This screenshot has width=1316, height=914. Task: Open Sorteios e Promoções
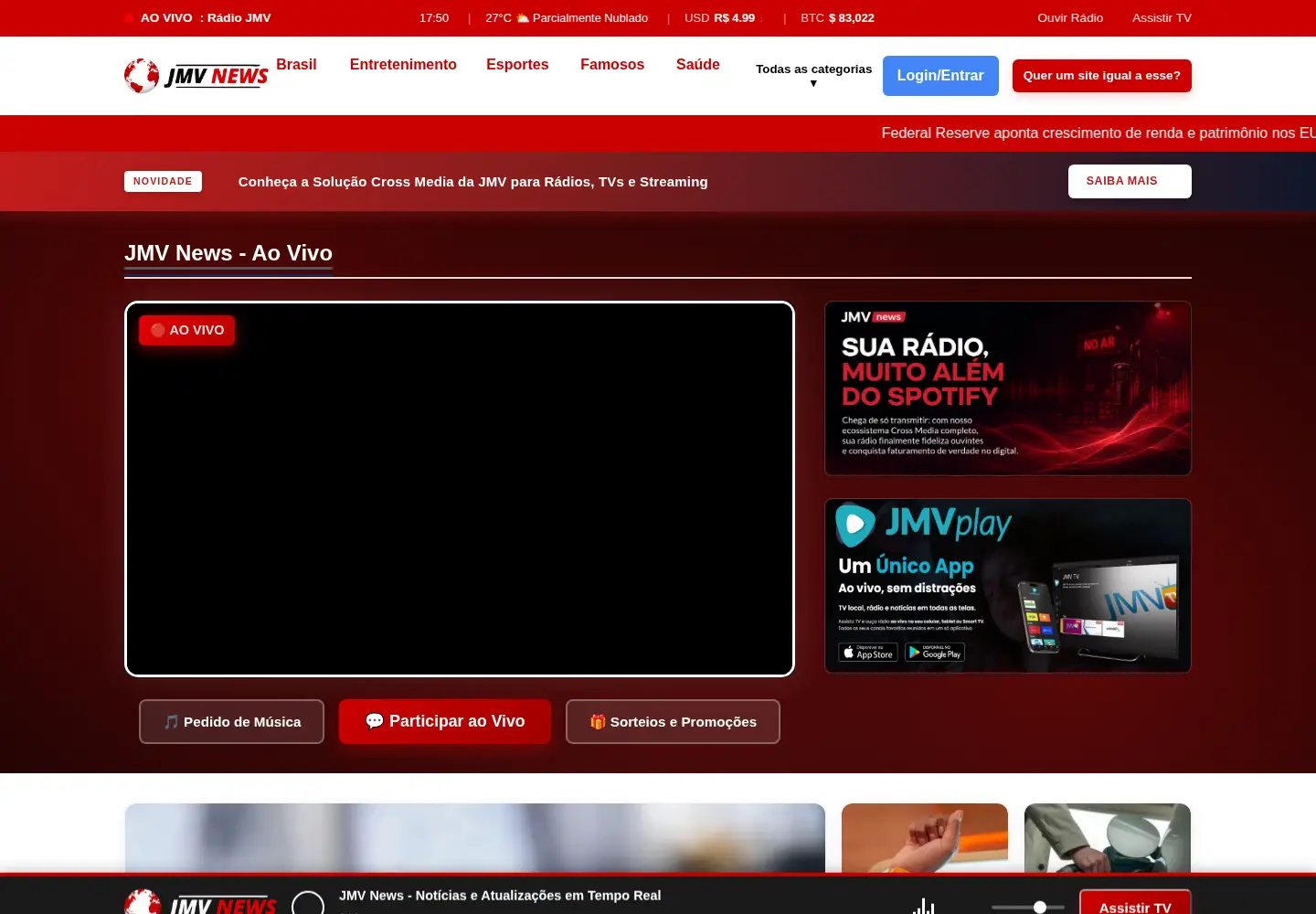click(673, 722)
